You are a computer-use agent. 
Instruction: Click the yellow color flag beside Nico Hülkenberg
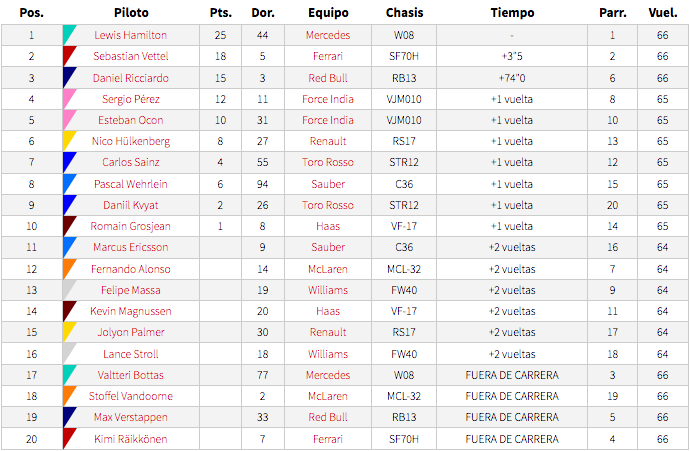pos(70,141)
